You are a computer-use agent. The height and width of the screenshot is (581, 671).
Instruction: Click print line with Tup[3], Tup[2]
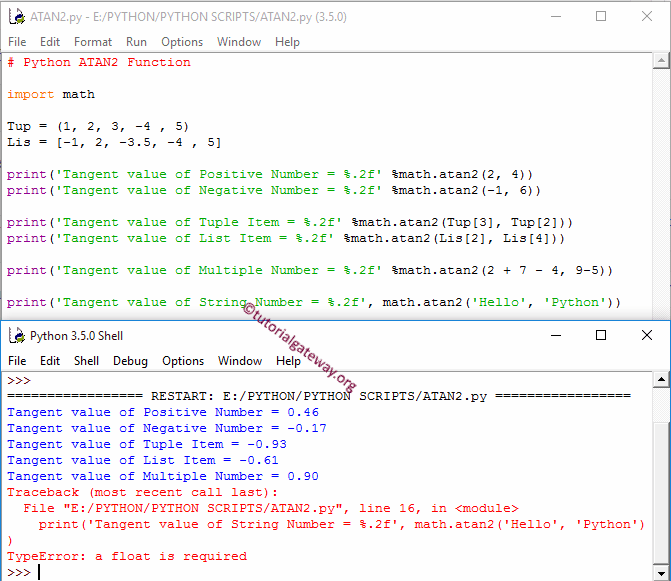[290, 222]
